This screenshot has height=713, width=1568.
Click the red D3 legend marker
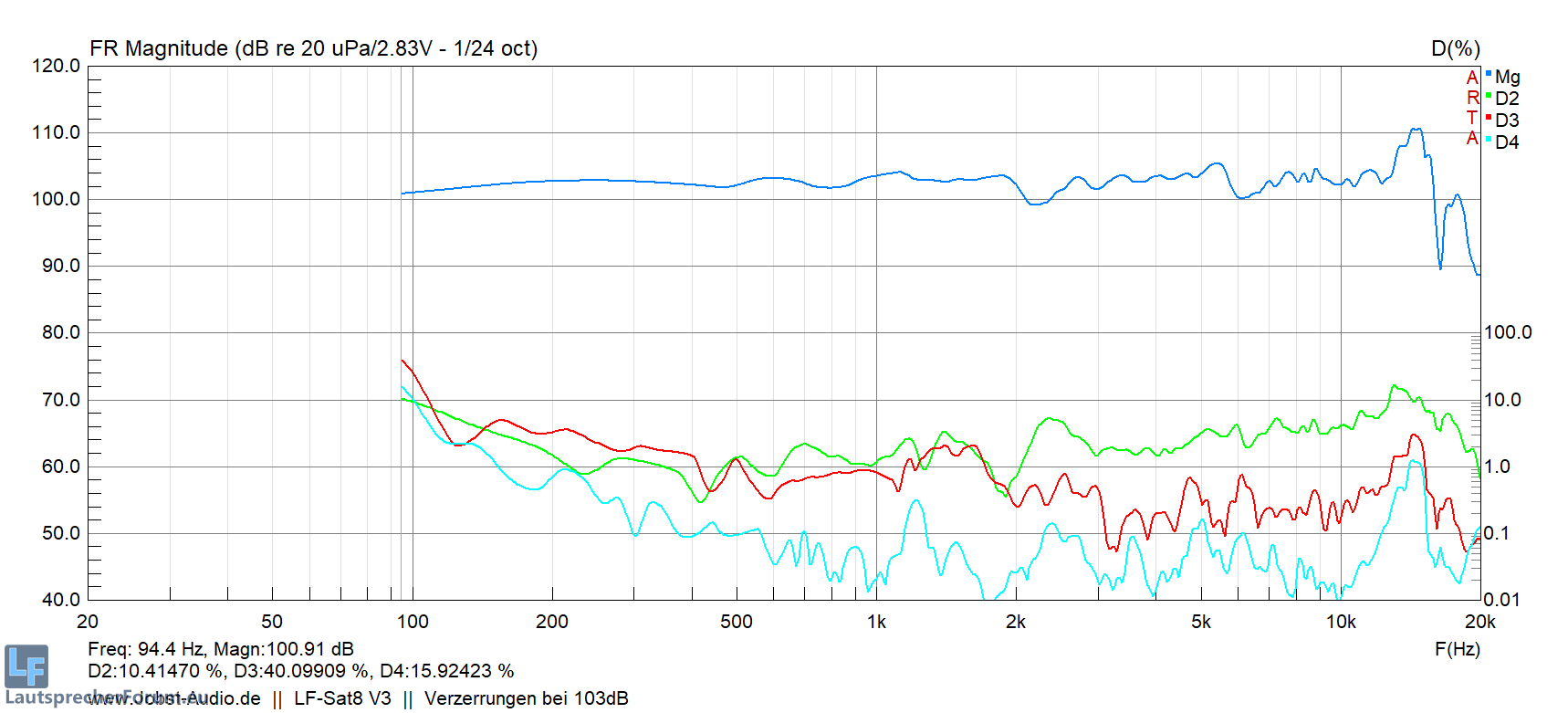[x=1489, y=118]
